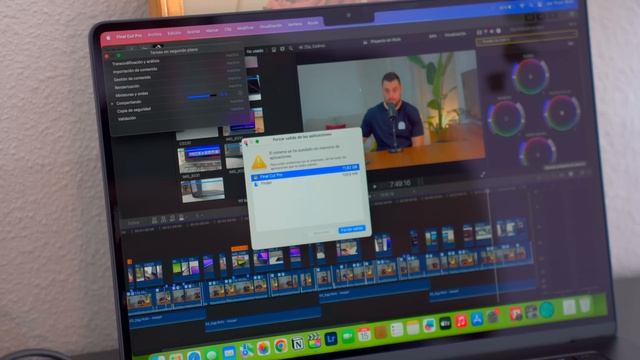Open the Apple menu
Image resolution: width=640 pixels, height=360 pixels.
108,38
